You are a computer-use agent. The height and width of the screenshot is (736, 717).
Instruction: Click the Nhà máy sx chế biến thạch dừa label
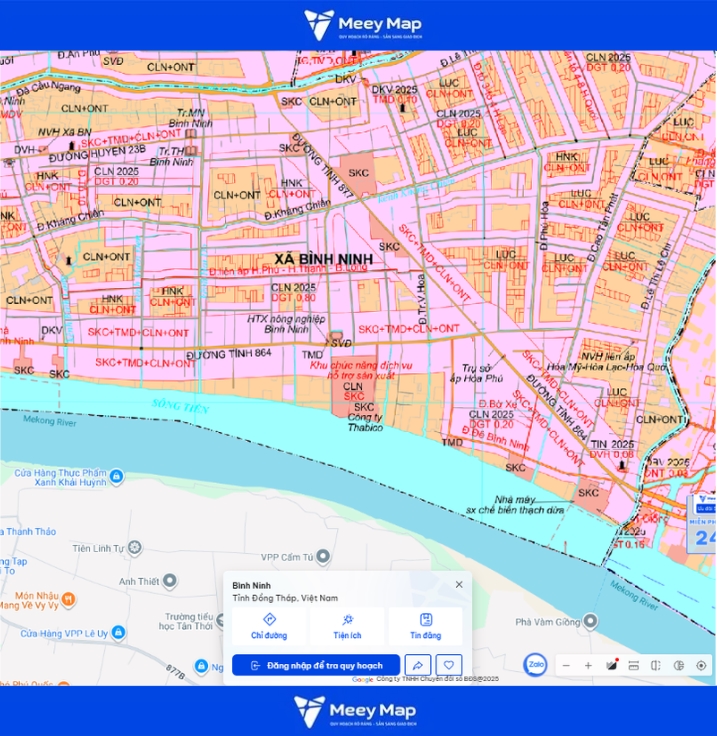(x=515, y=505)
